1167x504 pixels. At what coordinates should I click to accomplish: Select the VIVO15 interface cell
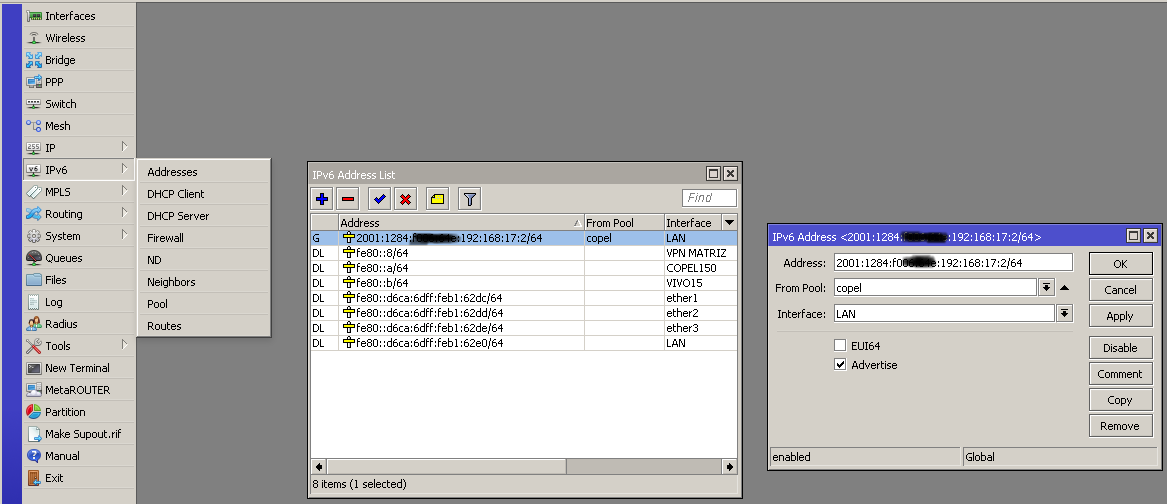tap(700, 283)
